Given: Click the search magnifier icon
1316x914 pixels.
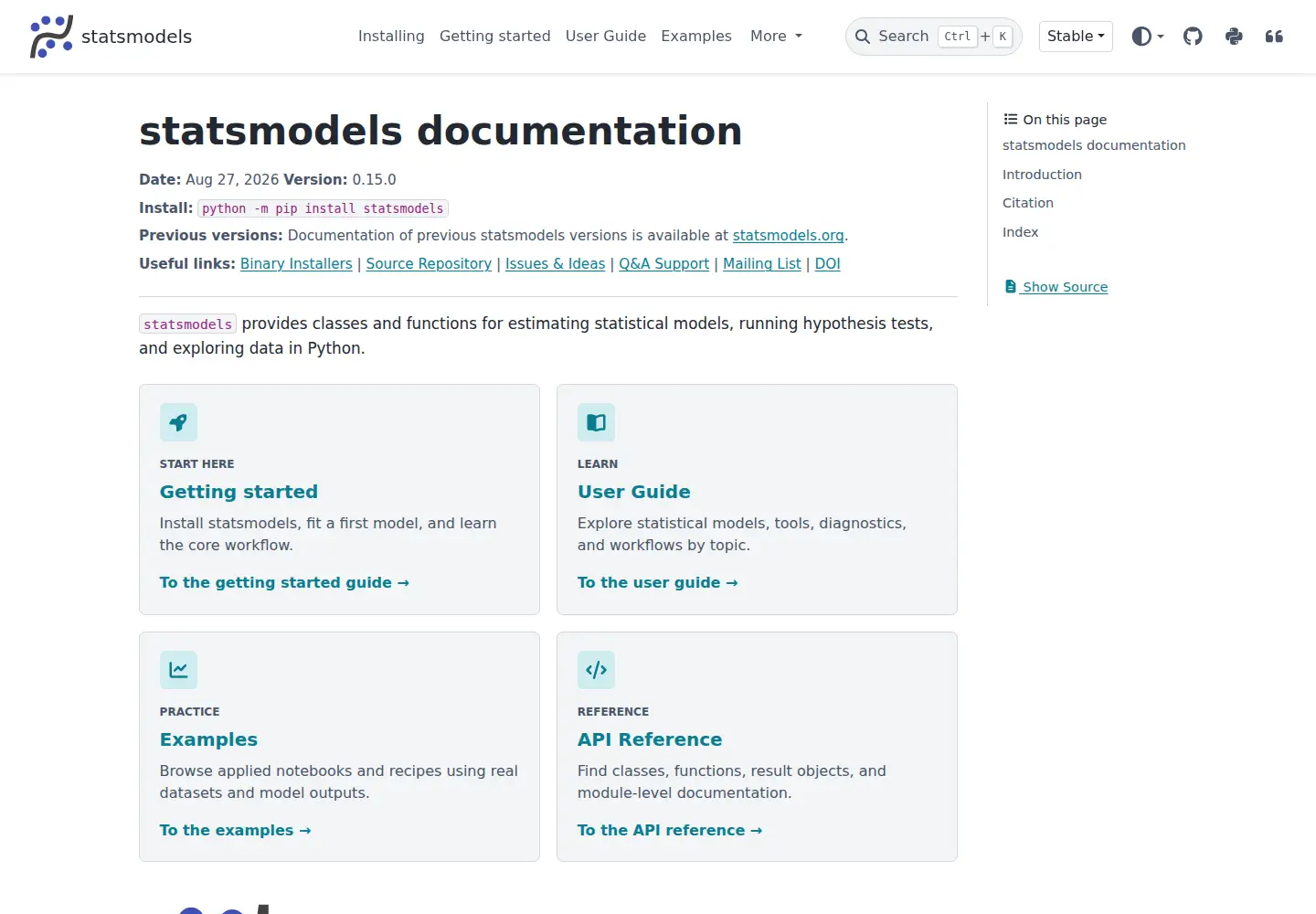Looking at the screenshot, I should [x=862, y=37].
